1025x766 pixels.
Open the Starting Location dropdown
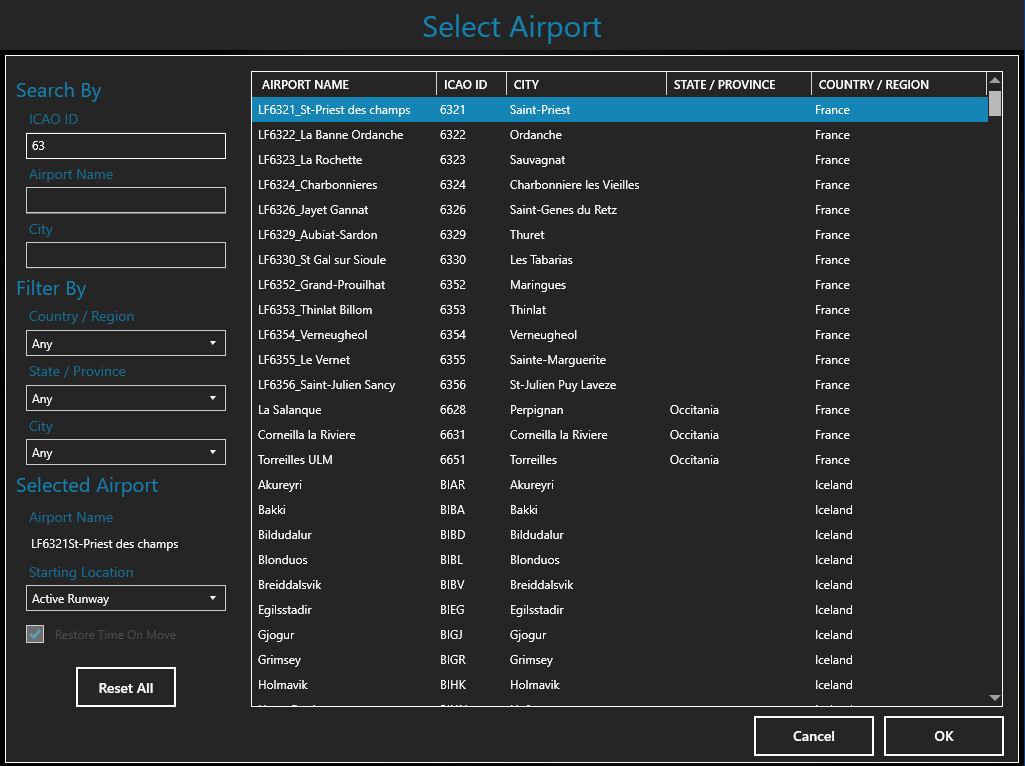click(126, 599)
